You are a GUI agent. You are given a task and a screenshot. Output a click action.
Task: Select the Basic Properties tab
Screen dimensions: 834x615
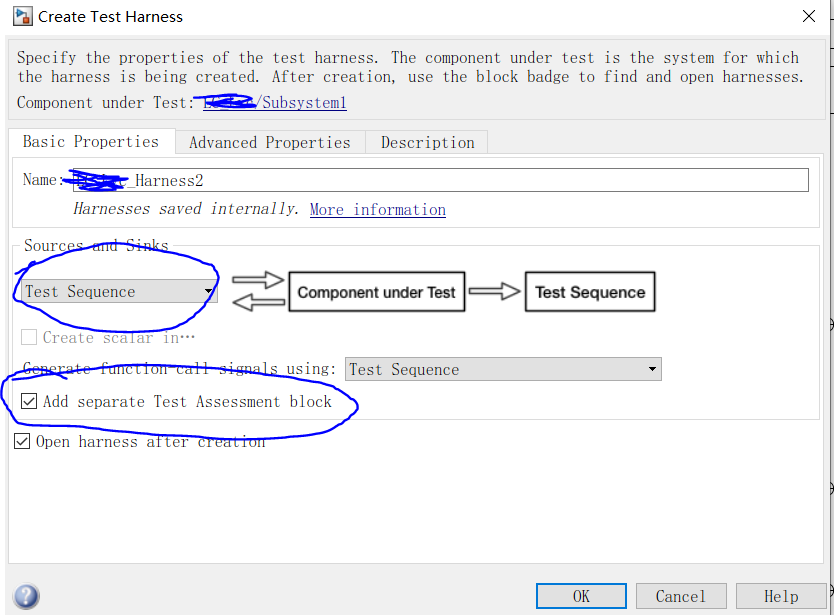tap(91, 142)
